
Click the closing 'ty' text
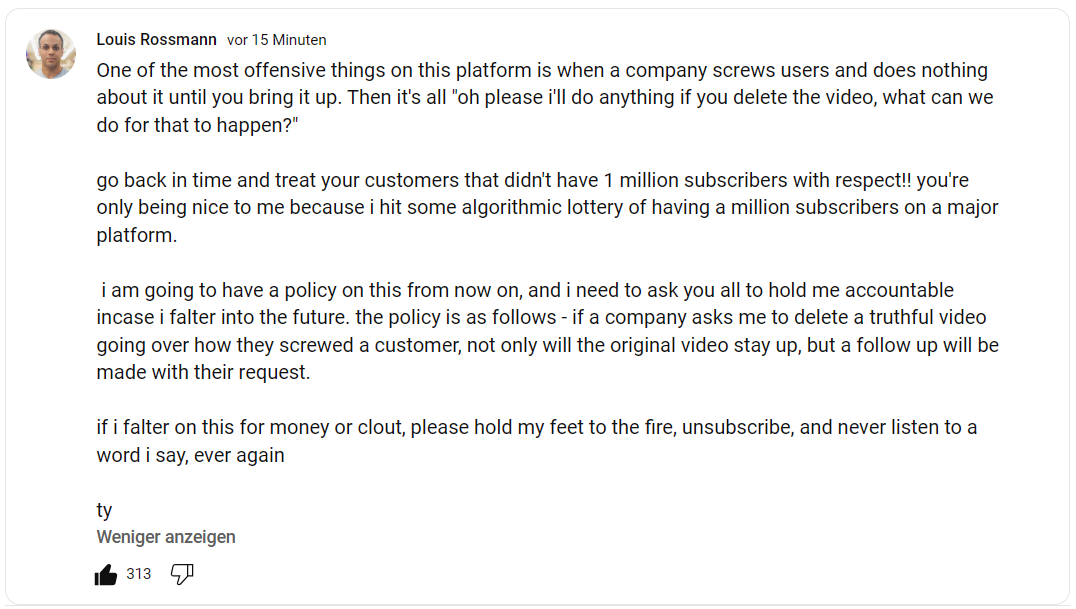coord(104,511)
